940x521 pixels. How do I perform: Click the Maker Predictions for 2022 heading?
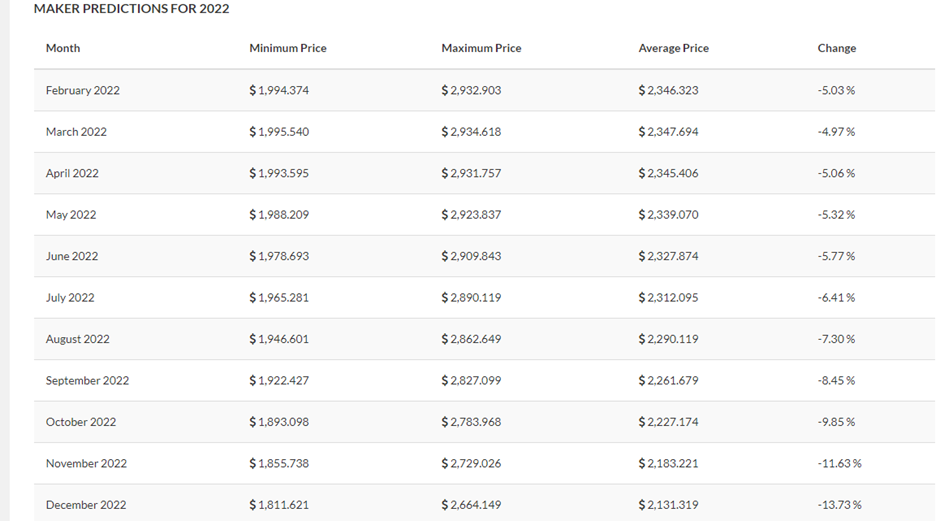click(x=131, y=9)
